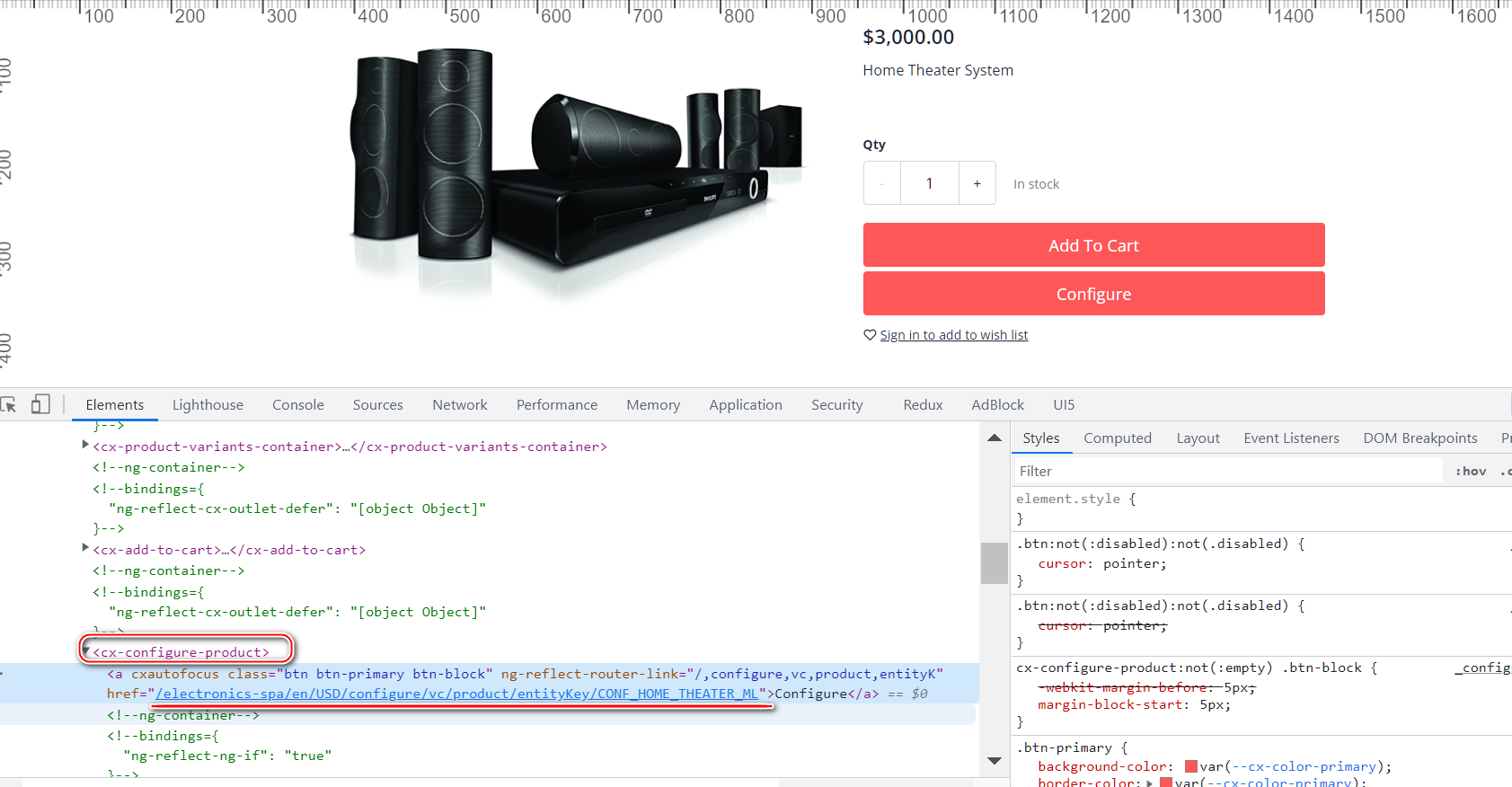Screen dimensions: 1512x787
Task: Click the Configure button on the page
Action: point(1094,294)
